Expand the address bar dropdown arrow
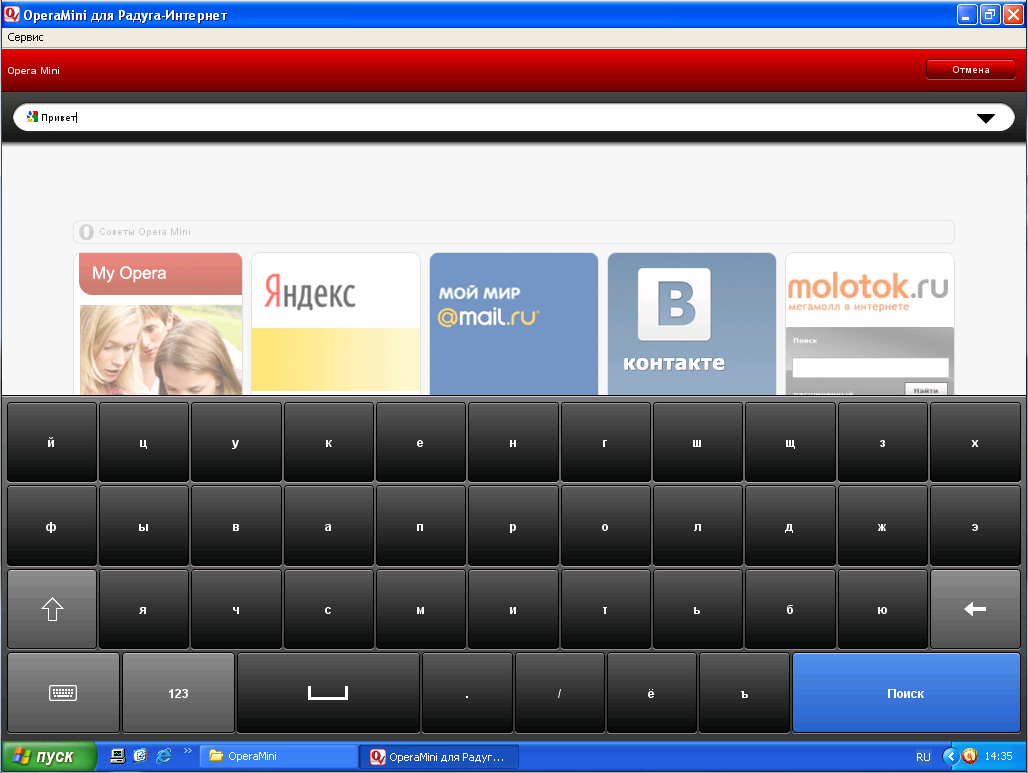Screen dimensions: 1028x773 coord(985,118)
